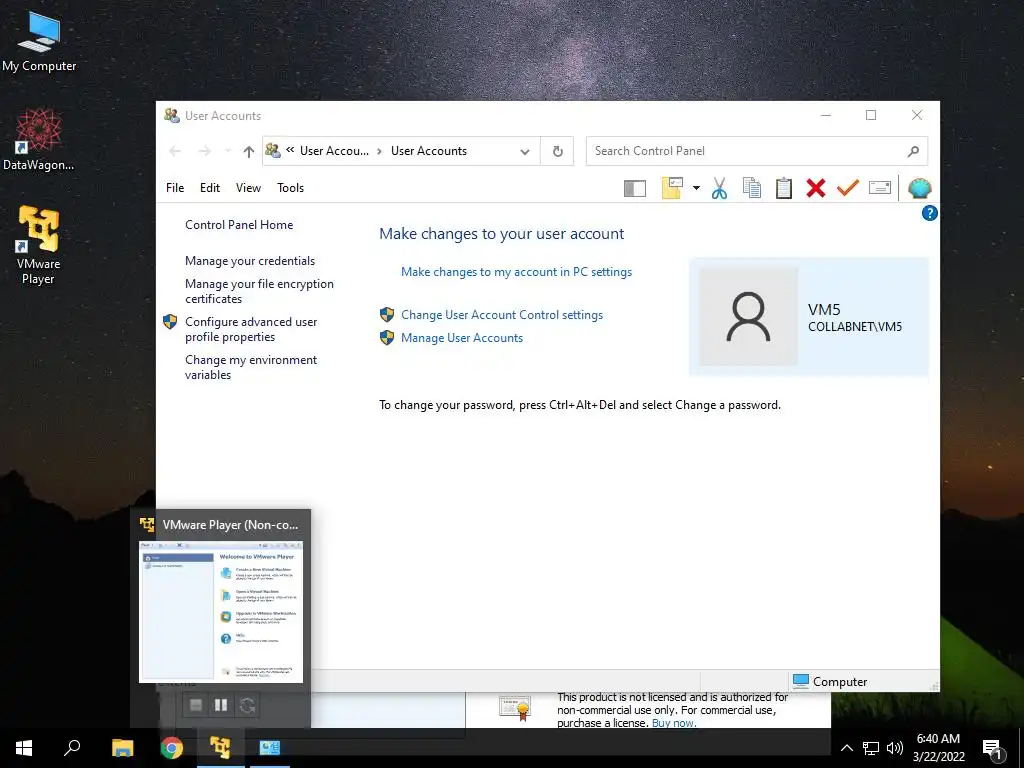Select the VMware Player desktop shortcut
Viewport: 1024px width, 768px height.
(39, 246)
